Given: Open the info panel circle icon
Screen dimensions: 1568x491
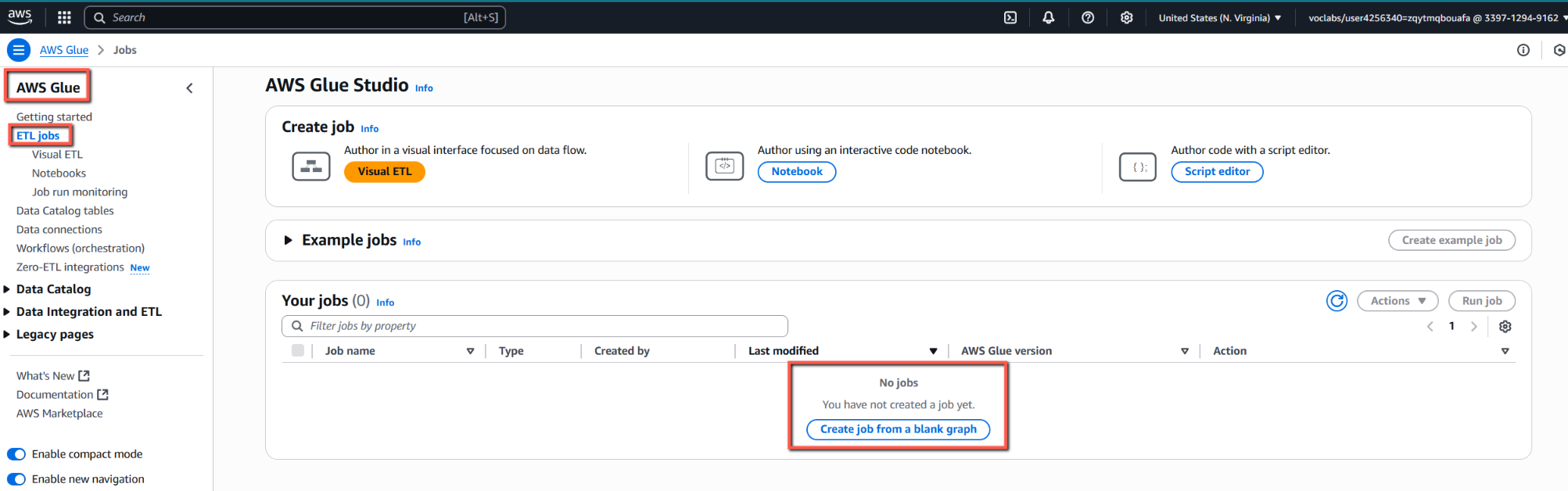Looking at the screenshot, I should (1523, 50).
